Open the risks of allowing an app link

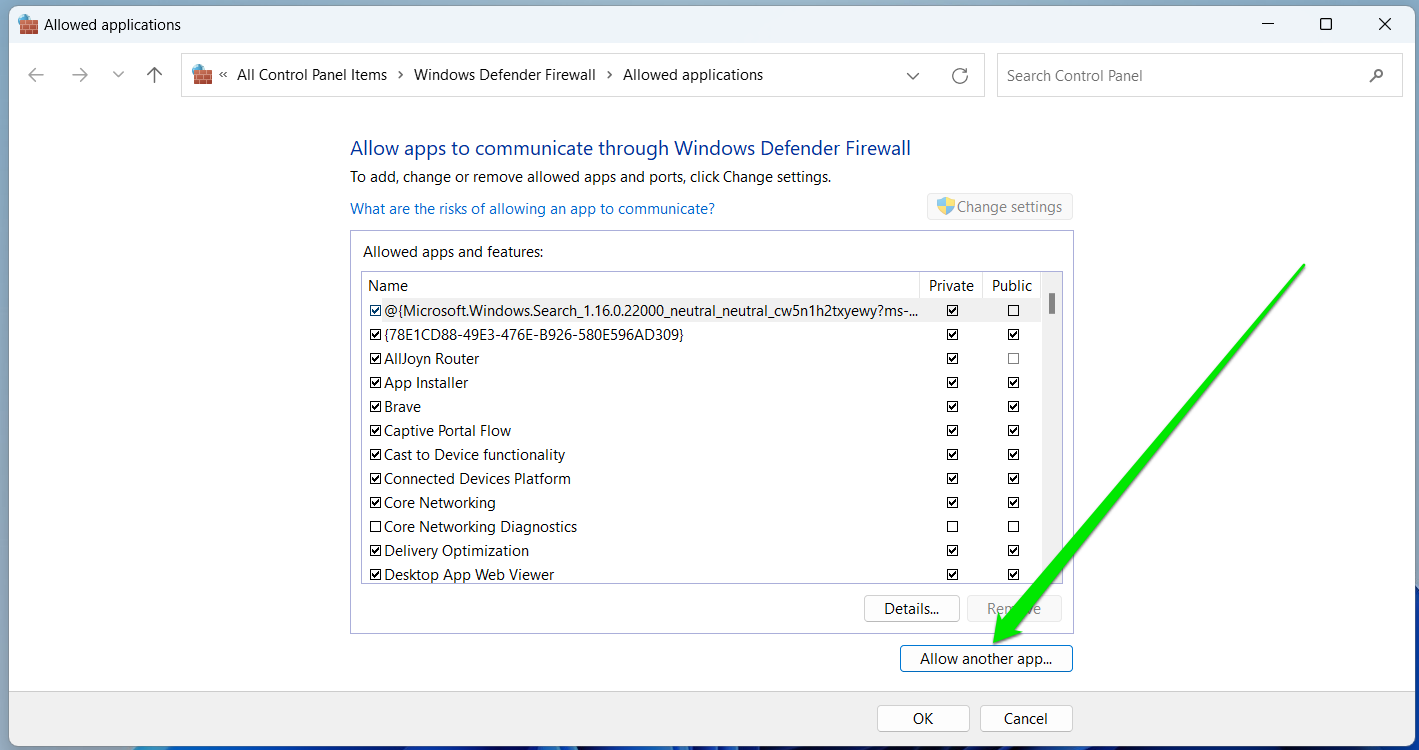(x=532, y=209)
